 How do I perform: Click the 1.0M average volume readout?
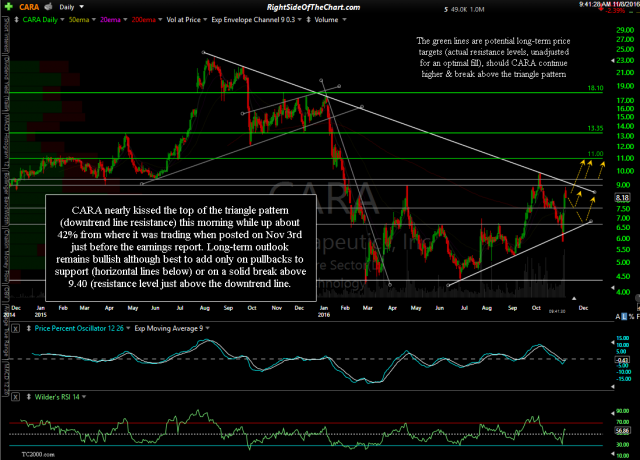(x=477, y=9)
